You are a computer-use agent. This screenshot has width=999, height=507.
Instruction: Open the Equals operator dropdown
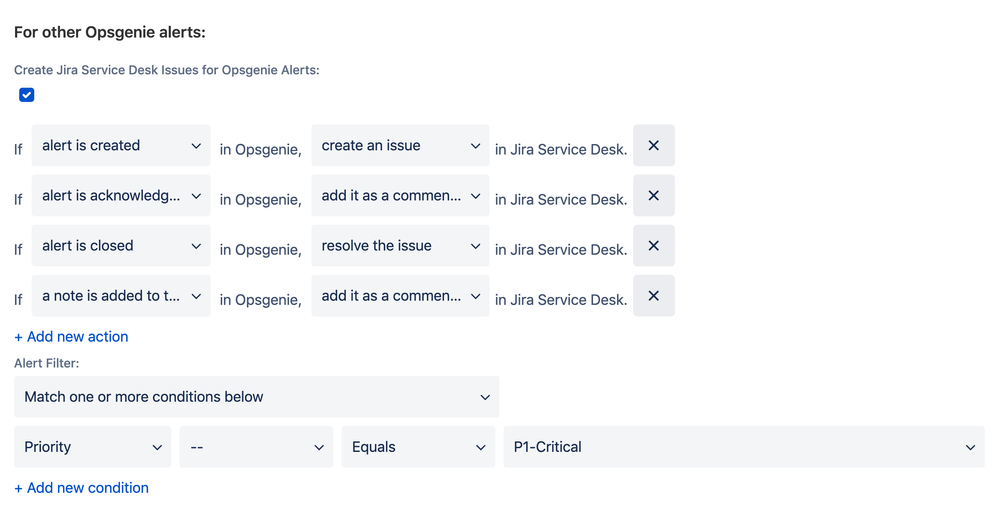[x=418, y=447]
